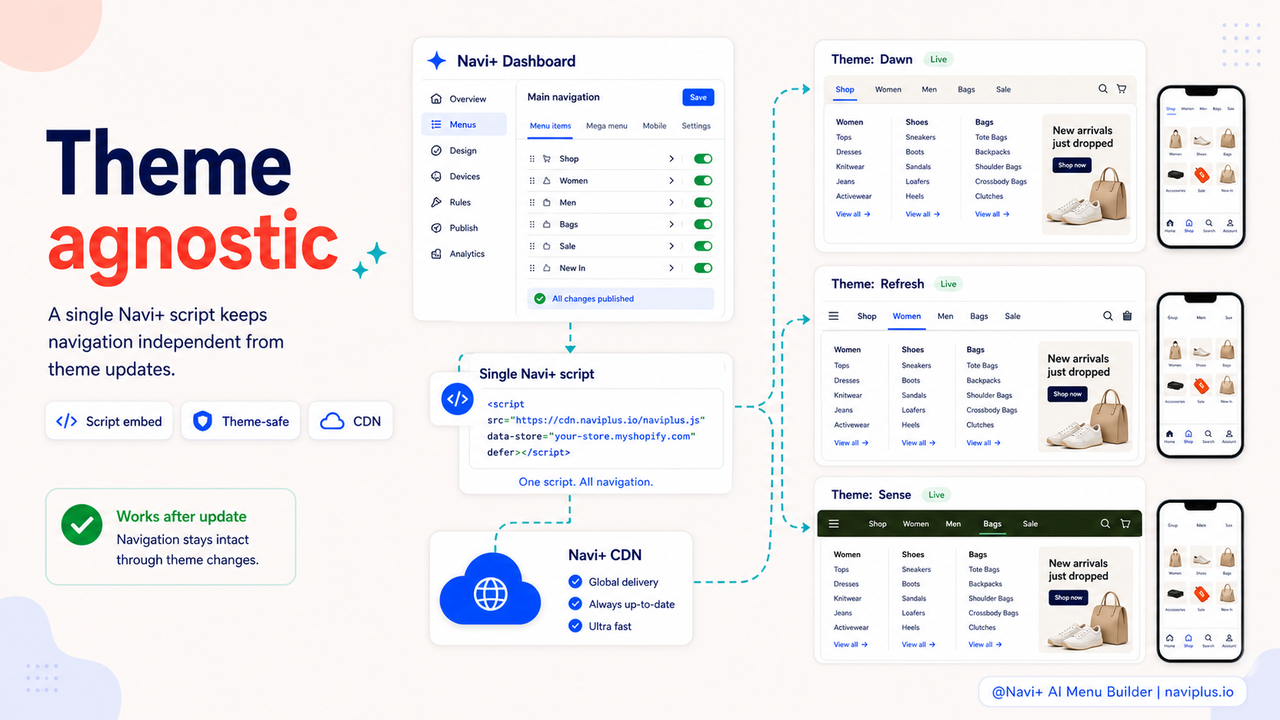The height and width of the screenshot is (720, 1280).
Task: Click the Live badge next to Theme: Dawn
Action: [x=937, y=60]
